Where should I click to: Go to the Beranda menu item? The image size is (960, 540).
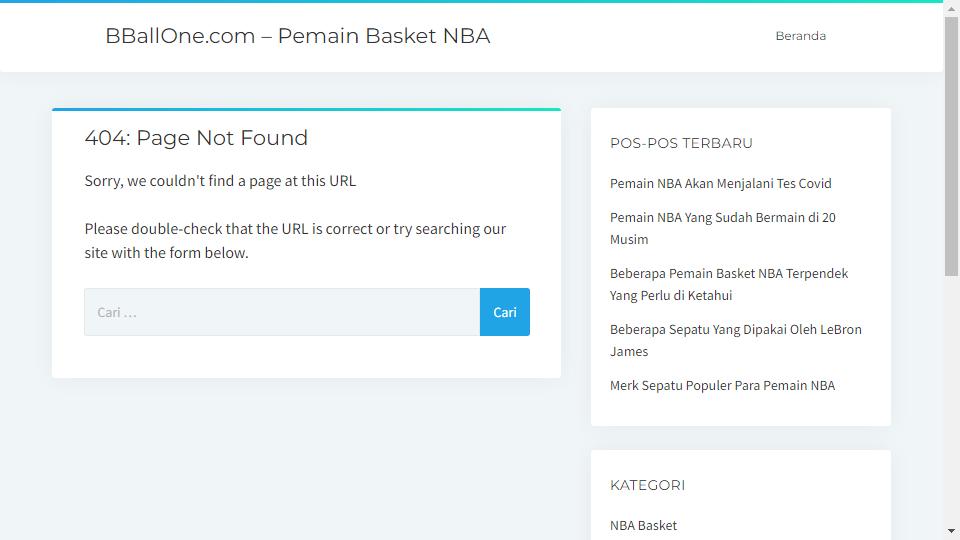click(x=800, y=36)
